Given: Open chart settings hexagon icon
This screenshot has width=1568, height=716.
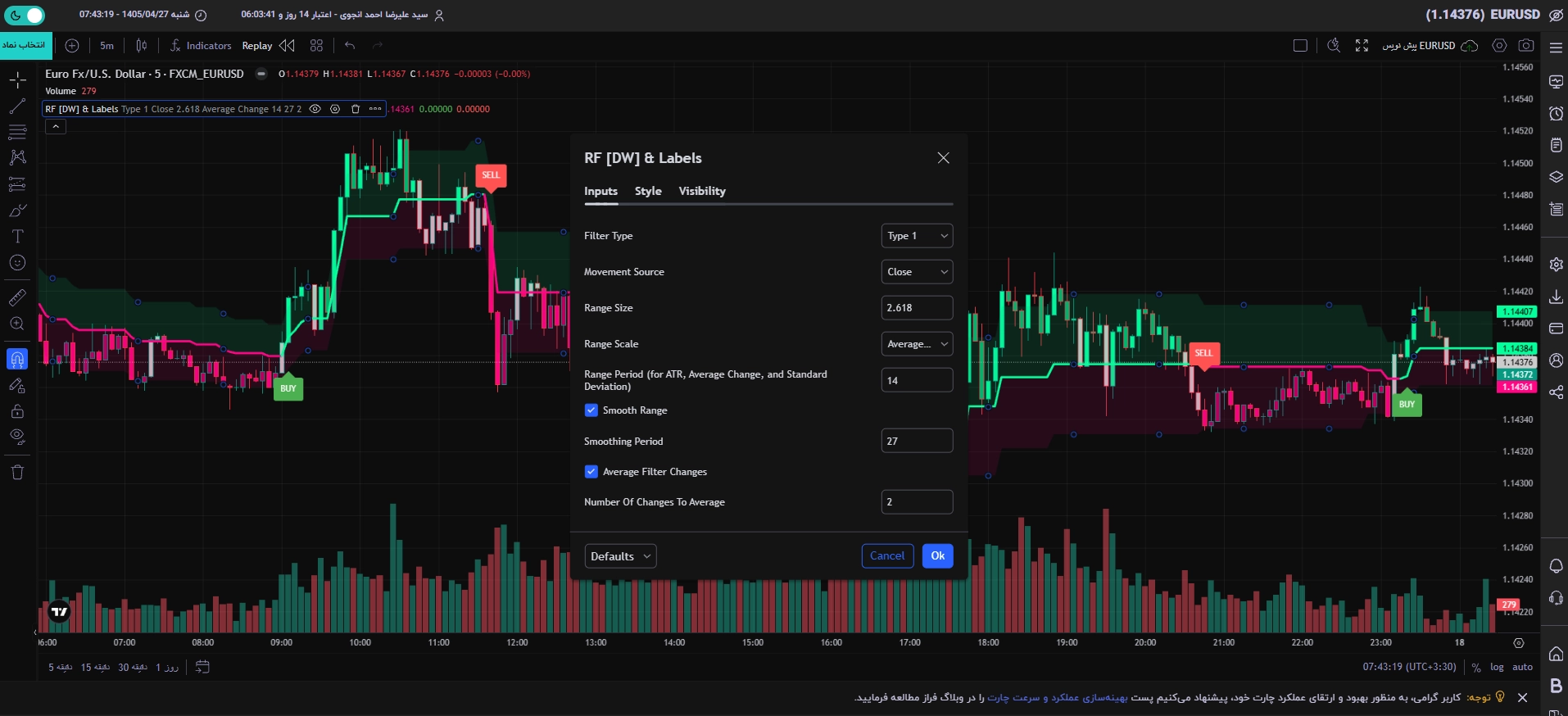Looking at the screenshot, I should click(x=1499, y=46).
